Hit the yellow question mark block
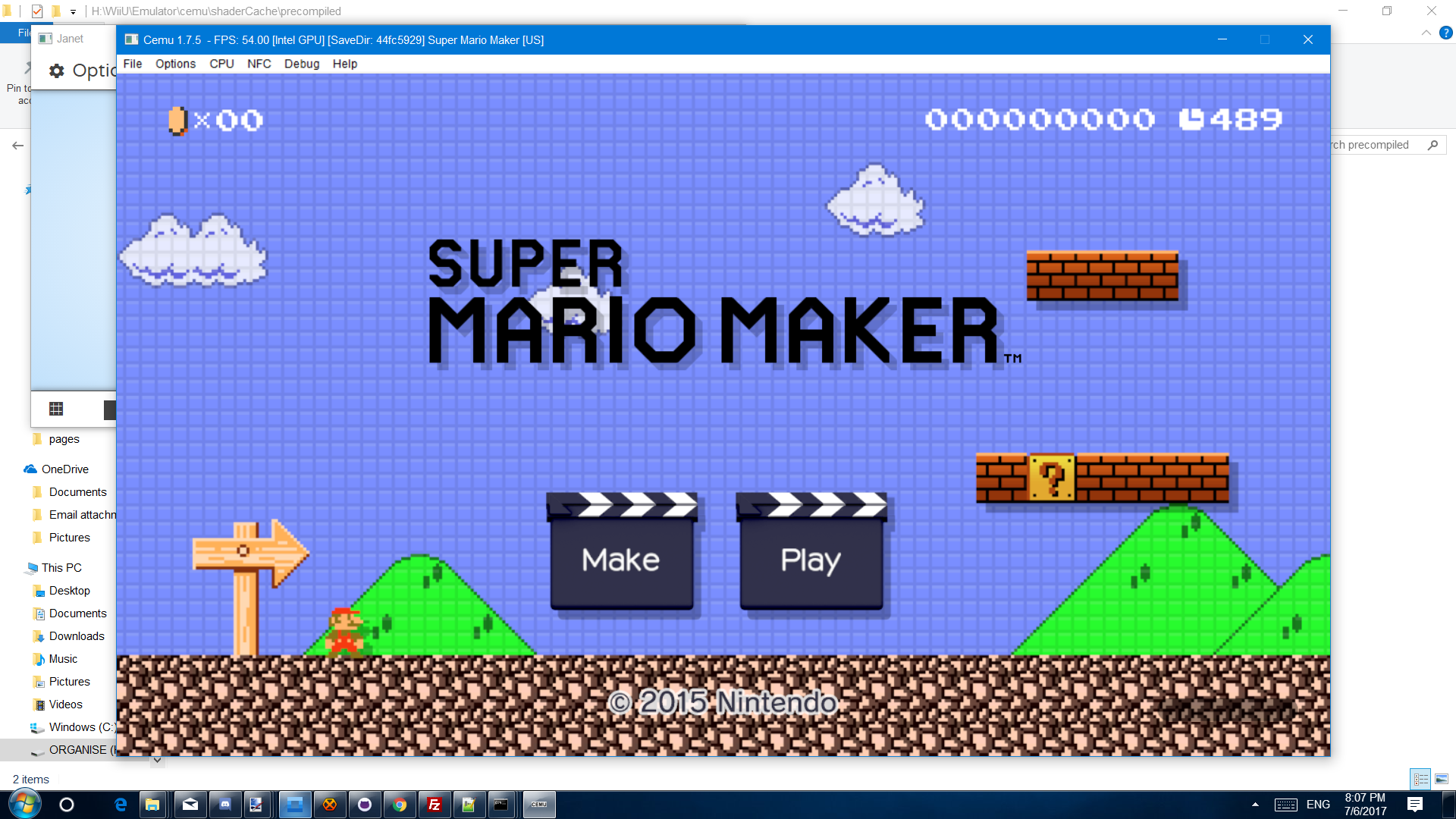This screenshot has width=1456, height=819. (1051, 478)
